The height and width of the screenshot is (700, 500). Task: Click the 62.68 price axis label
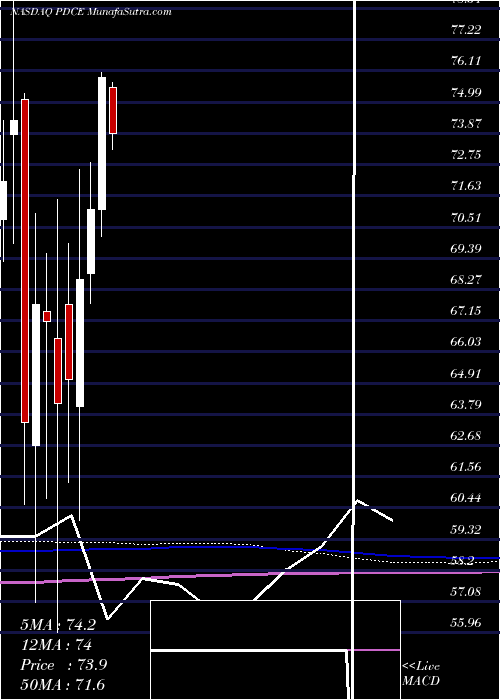pyautogui.click(x=466, y=435)
